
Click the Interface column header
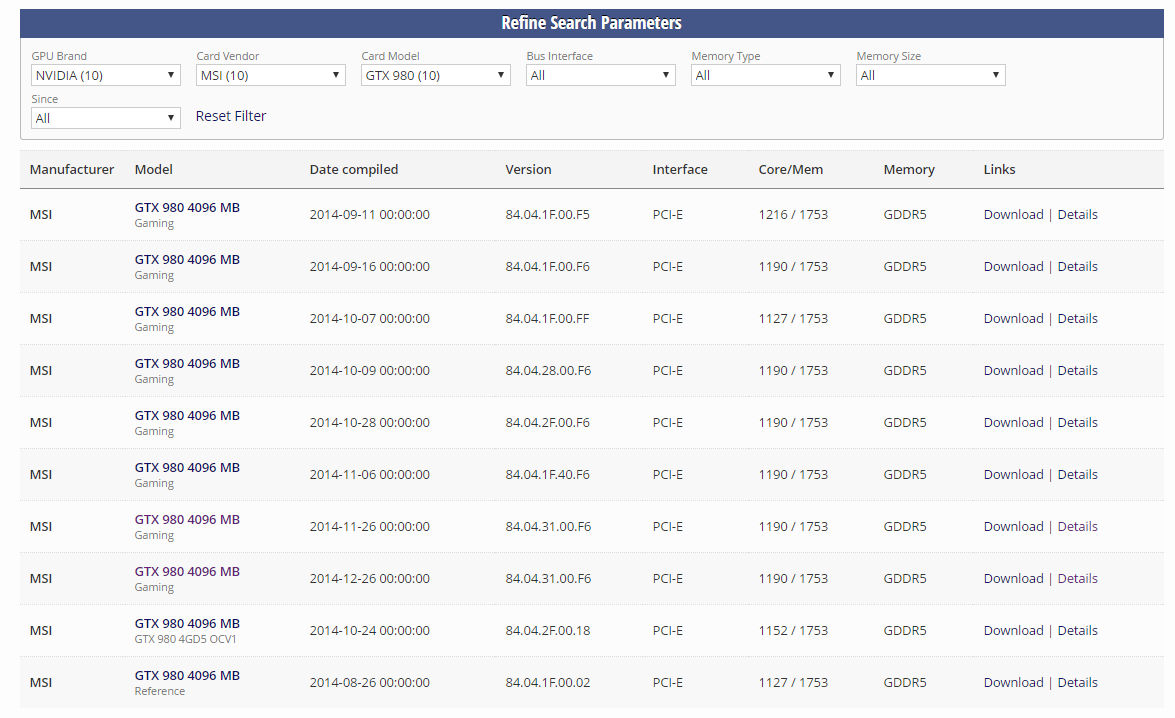[x=680, y=169]
